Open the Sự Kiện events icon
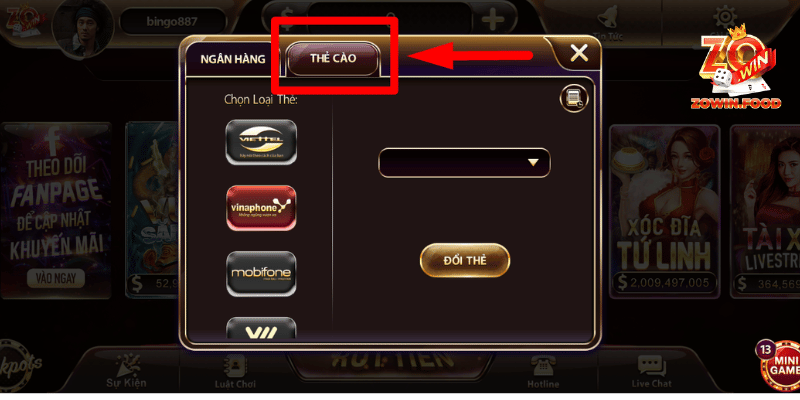 tap(126, 364)
